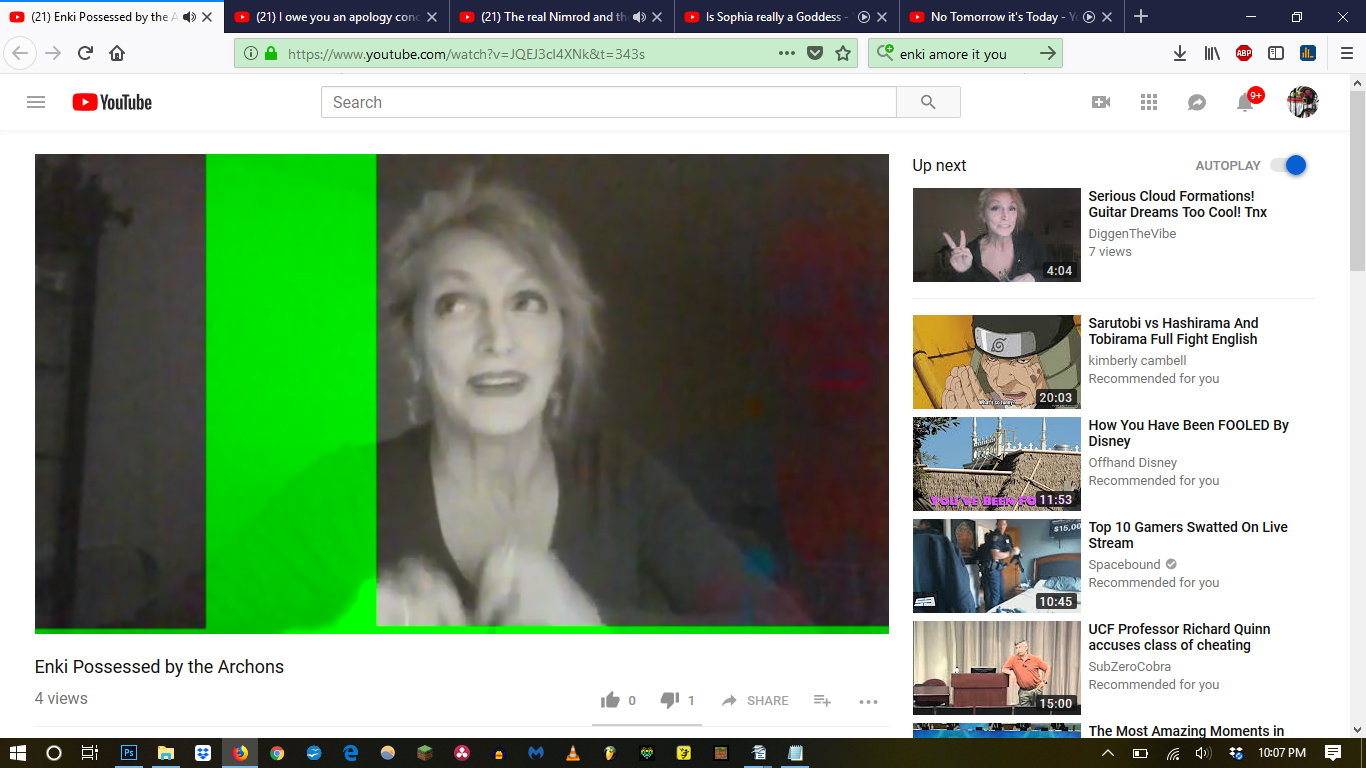The height and width of the screenshot is (768, 1366).
Task: Open the UCF Professor lecture thumbnail
Action: [x=997, y=668]
